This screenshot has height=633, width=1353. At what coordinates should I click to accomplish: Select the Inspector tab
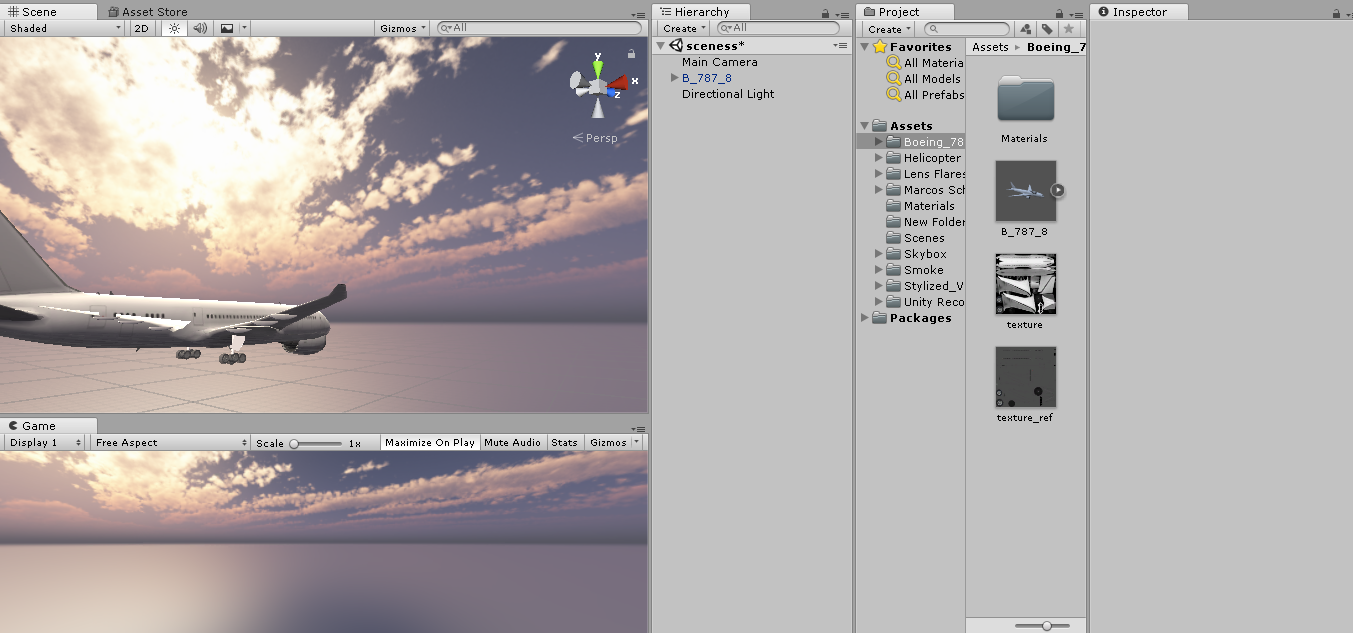tap(1139, 12)
